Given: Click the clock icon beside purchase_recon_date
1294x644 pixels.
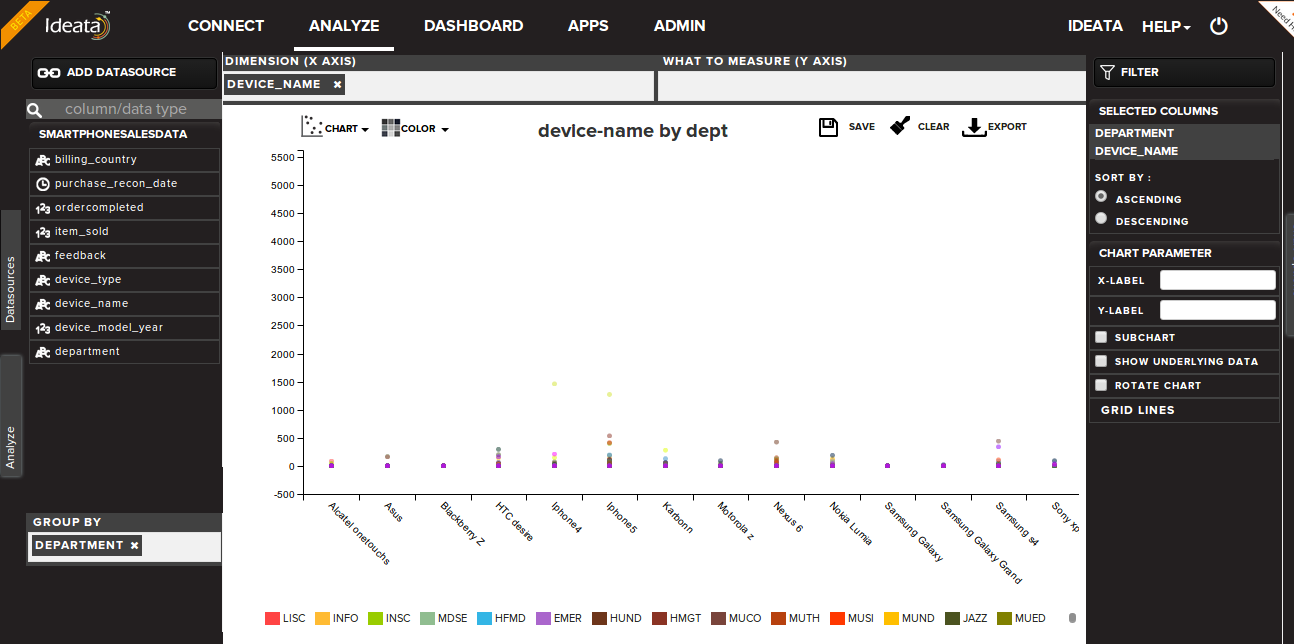Looking at the screenshot, I should (42, 184).
